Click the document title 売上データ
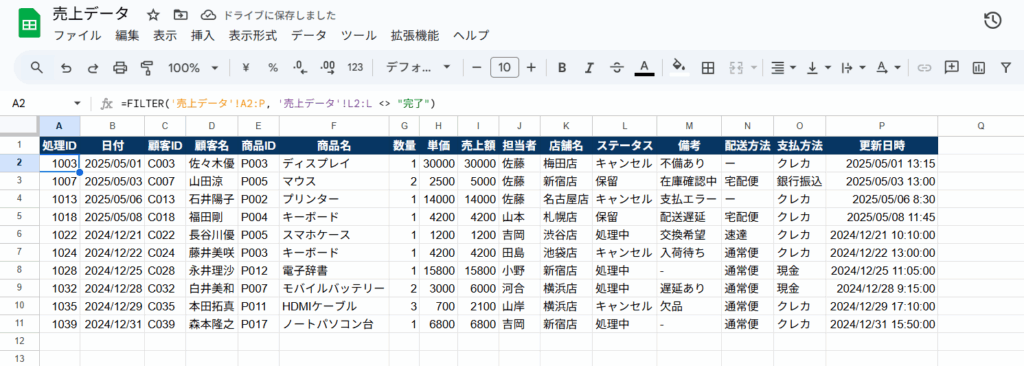The width and height of the screenshot is (1024, 366). [90, 14]
